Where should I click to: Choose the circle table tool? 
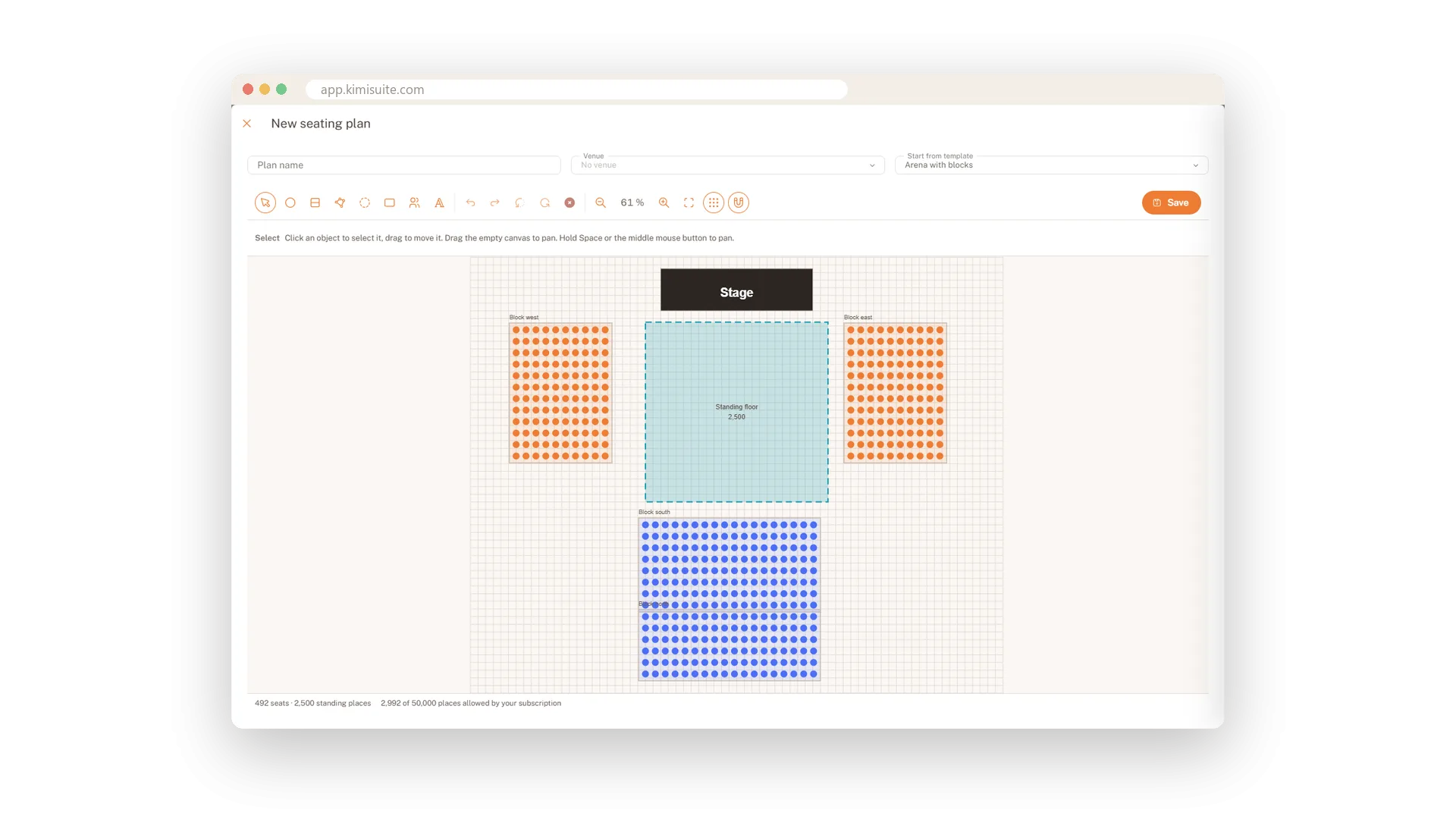tap(290, 202)
